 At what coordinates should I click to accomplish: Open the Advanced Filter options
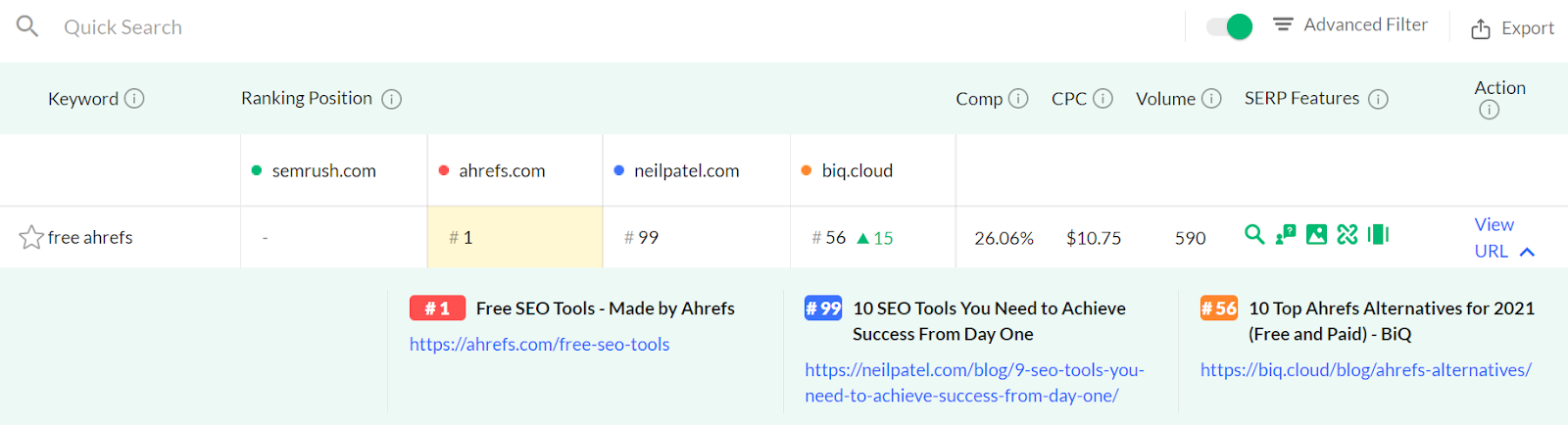point(1350,24)
